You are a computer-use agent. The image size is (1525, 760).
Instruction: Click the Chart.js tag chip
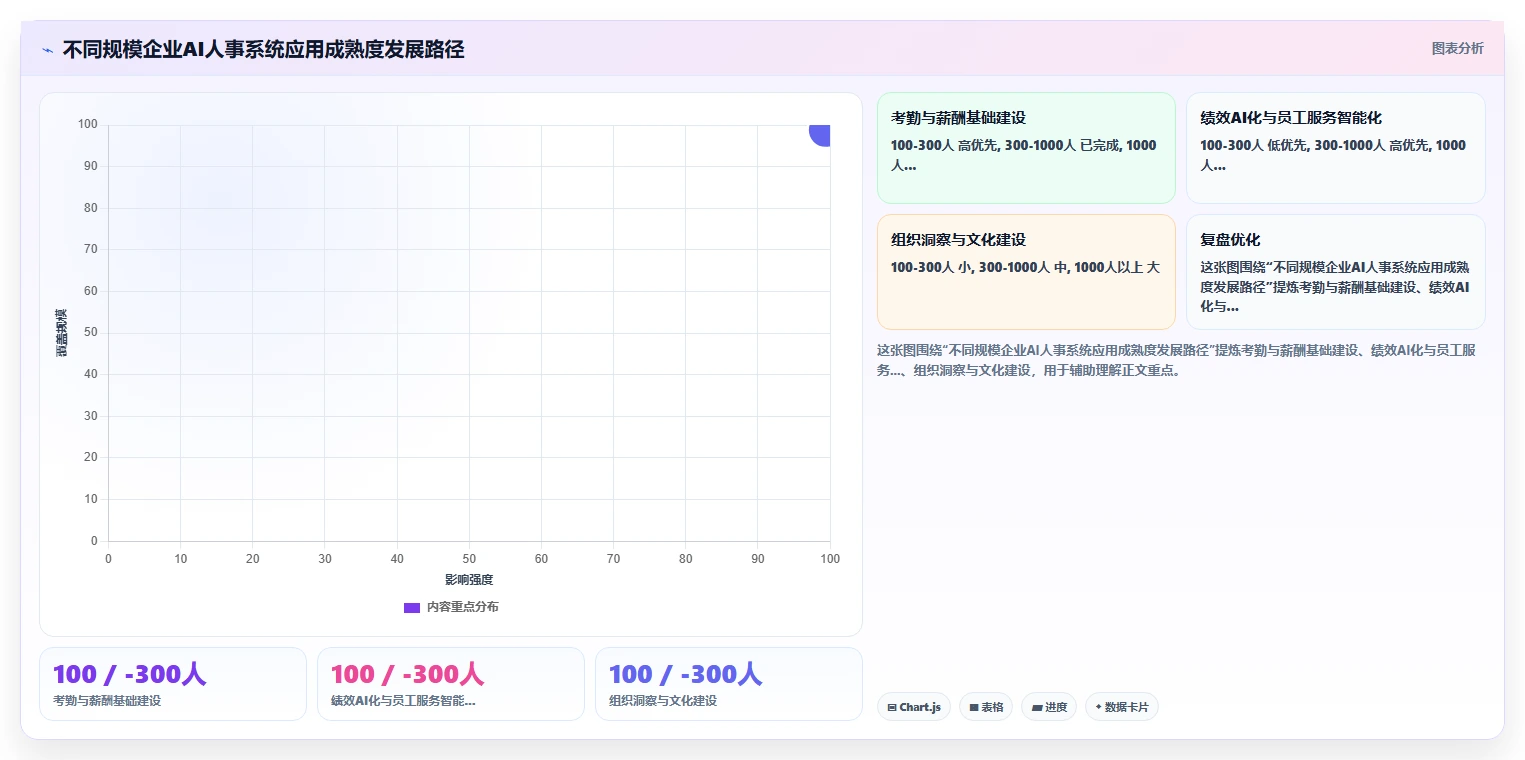(914, 707)
